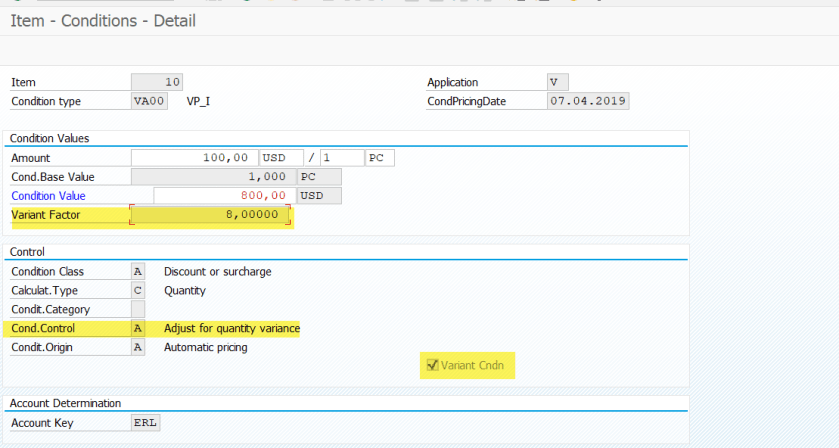The height and width of the screenshot is (448, 839).
Task: Click the Calculat.Type field C
Action: click(138, 290)
